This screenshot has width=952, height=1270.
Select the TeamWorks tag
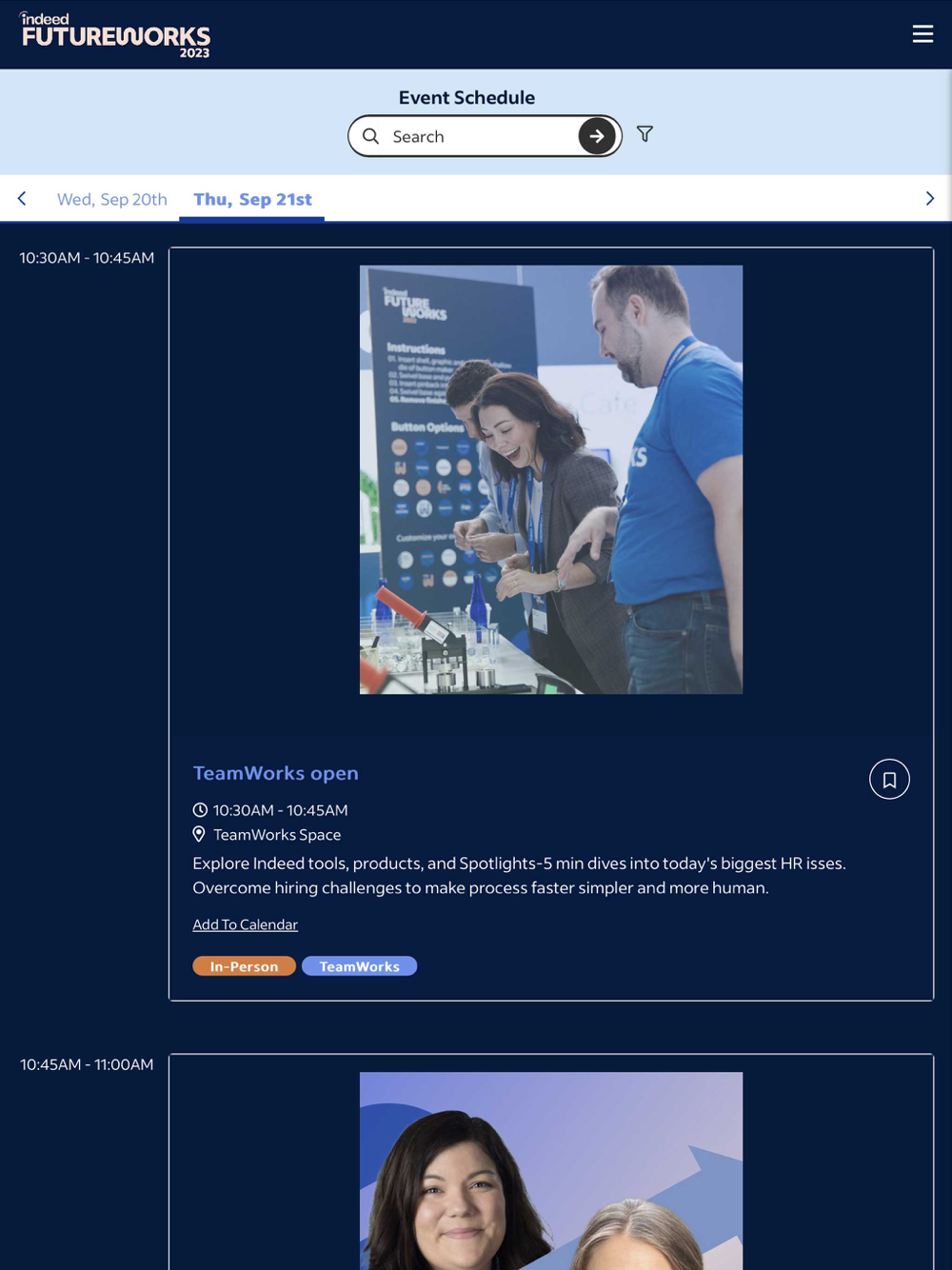(x=359, y=966)
